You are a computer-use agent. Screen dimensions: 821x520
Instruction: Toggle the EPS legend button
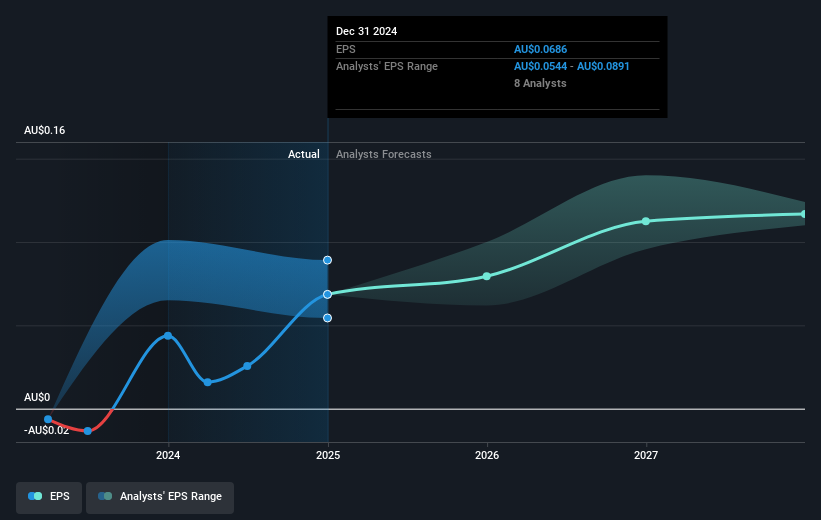click(x=49, y=497)
